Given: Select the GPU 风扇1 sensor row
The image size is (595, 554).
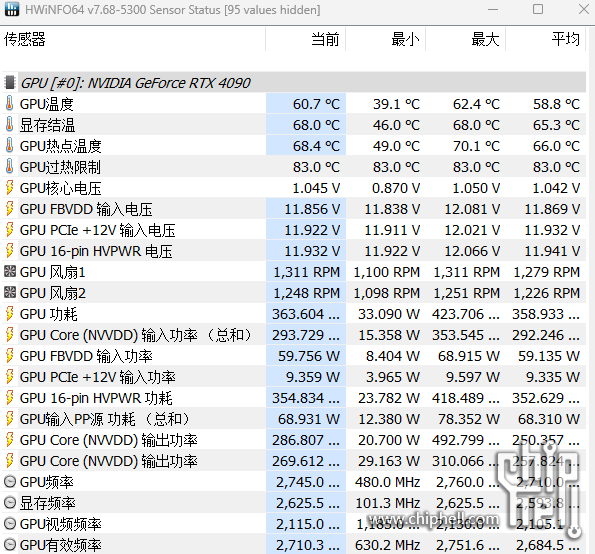Looking at the screenshot, I should click(294, 272).
